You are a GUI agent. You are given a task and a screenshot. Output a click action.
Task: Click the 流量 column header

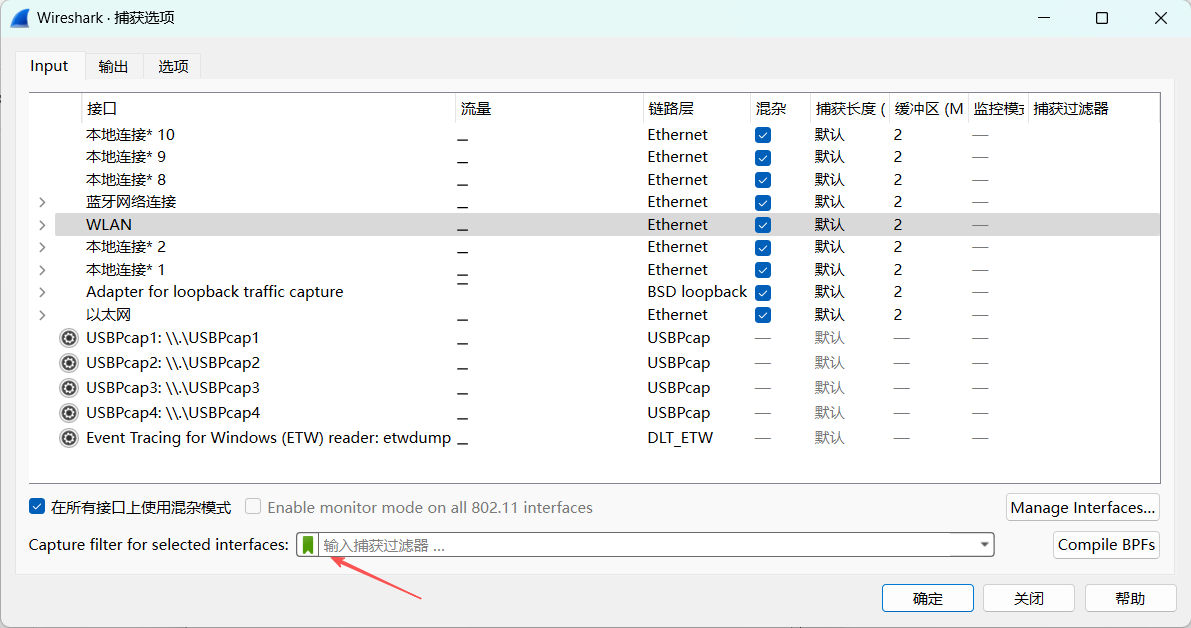click(548, 109)
